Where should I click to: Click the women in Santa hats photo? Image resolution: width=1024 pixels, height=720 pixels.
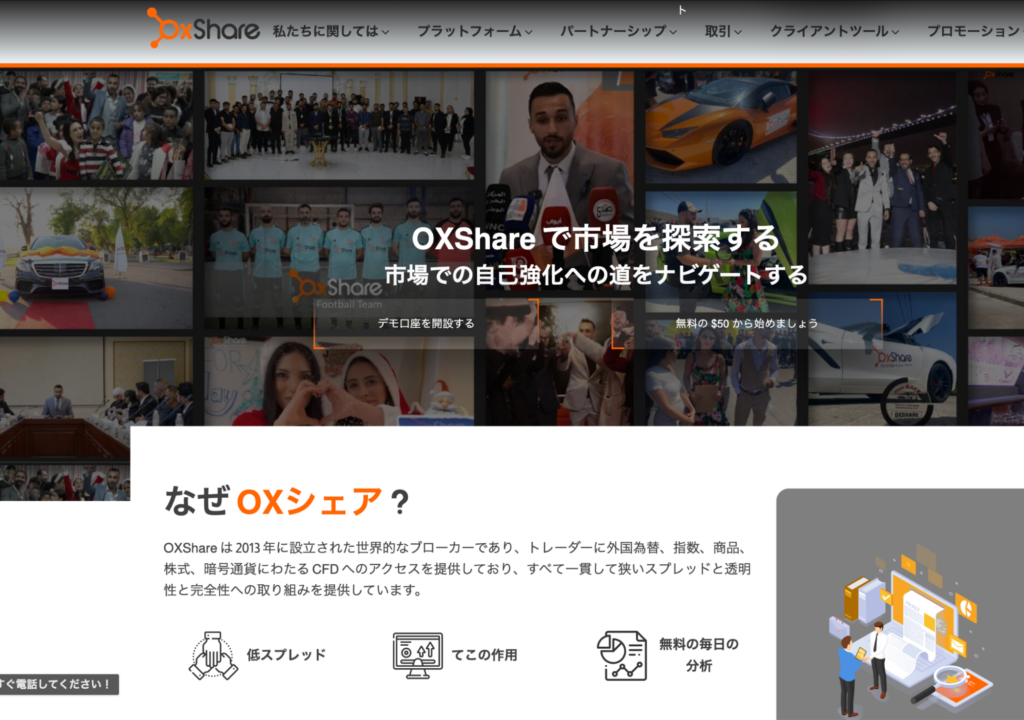coord(339,381)
